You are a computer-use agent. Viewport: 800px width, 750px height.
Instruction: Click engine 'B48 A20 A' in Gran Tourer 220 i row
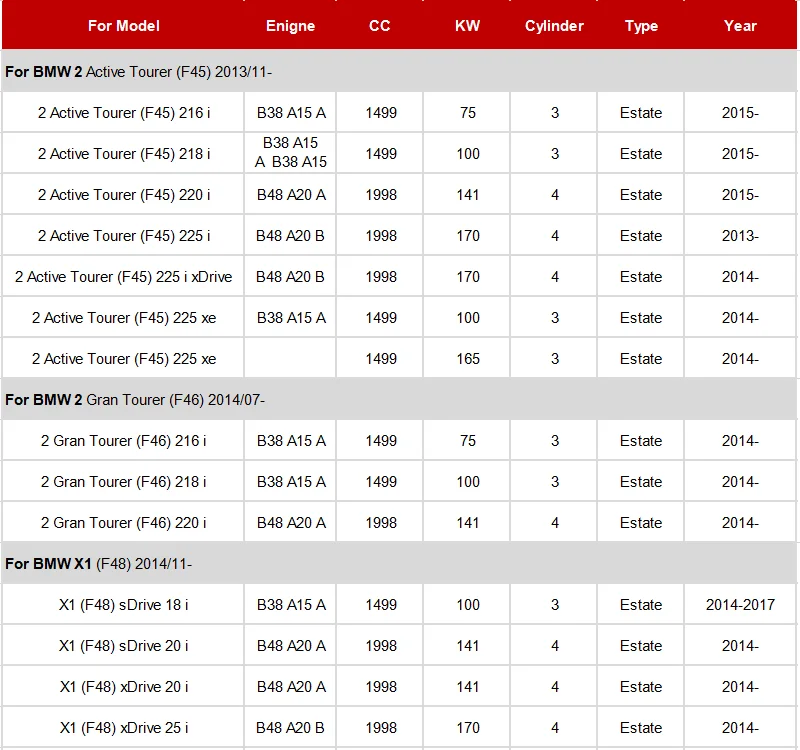[x=291, y=523]
